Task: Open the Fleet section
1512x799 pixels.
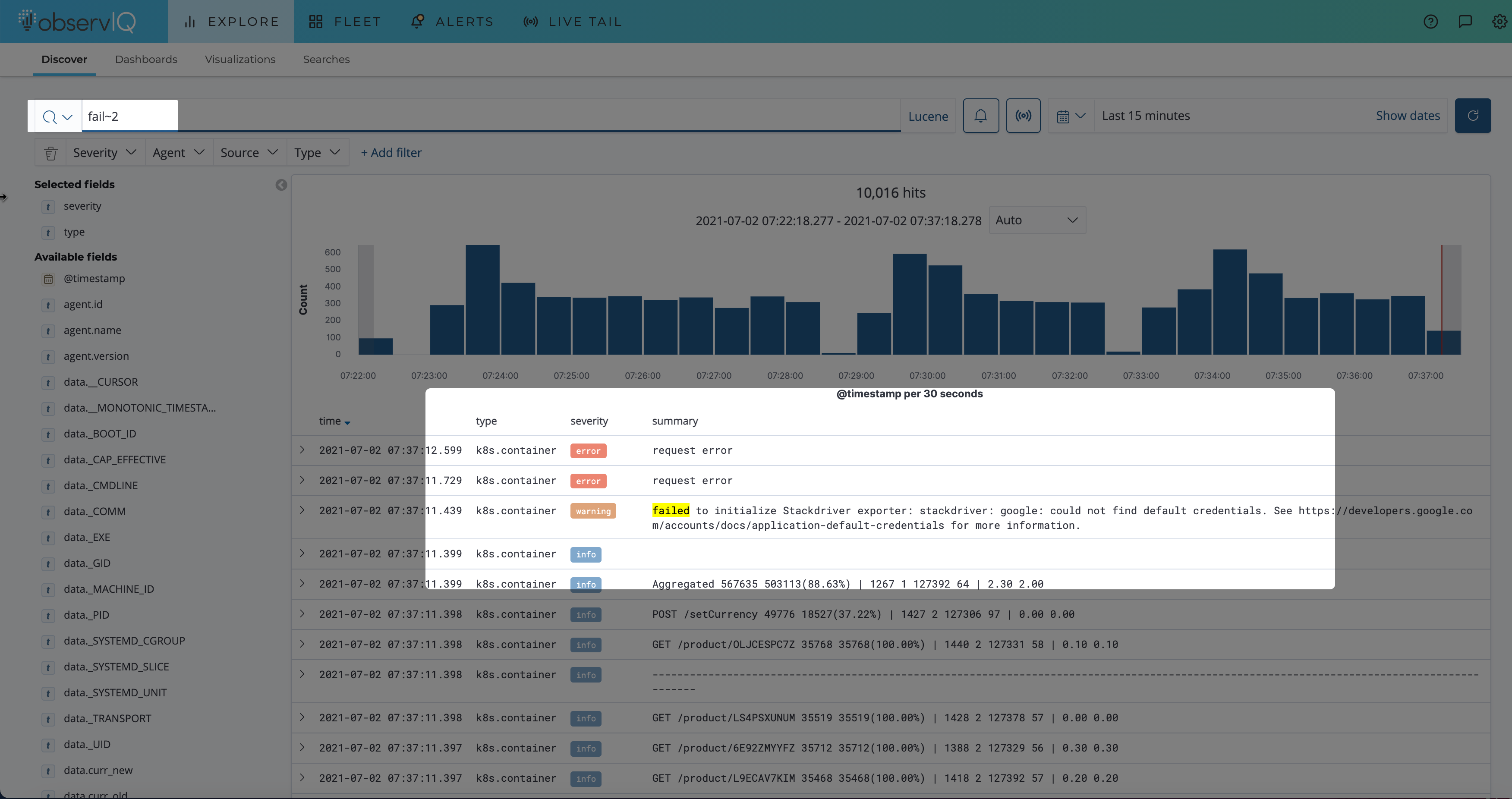Action: point(345,22)
